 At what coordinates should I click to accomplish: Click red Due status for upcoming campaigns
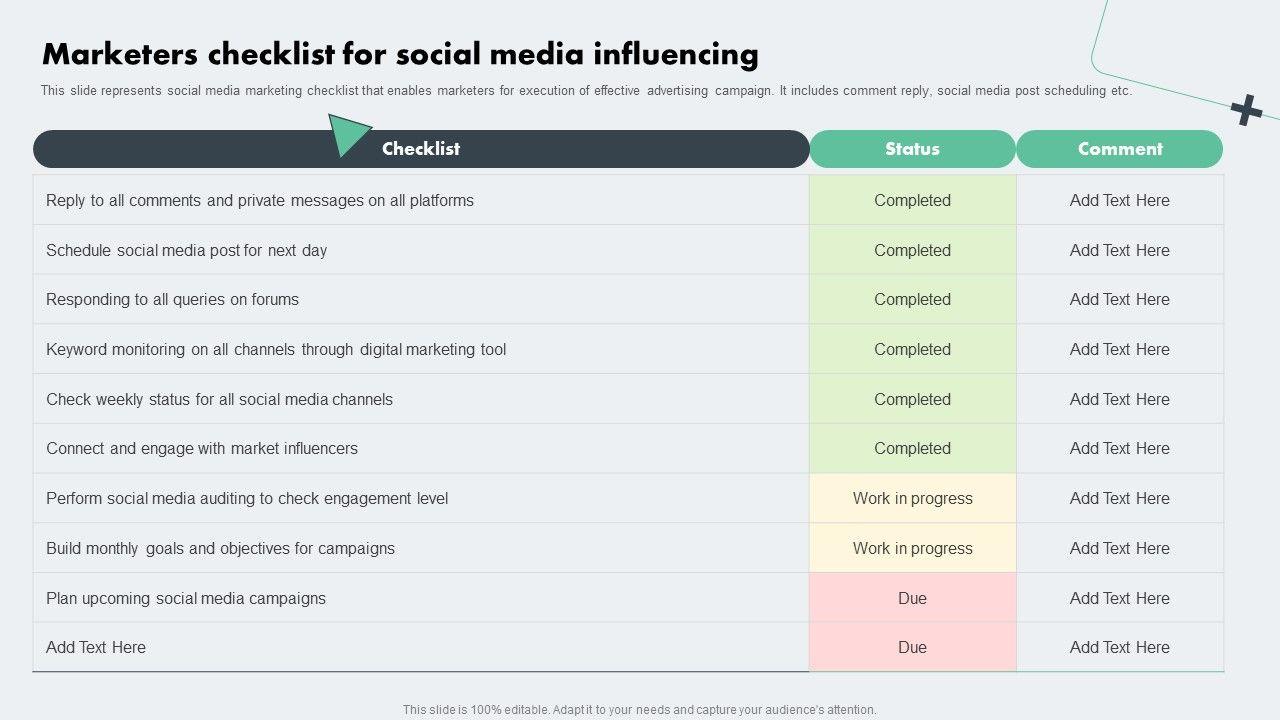click(x=912, y=598)
